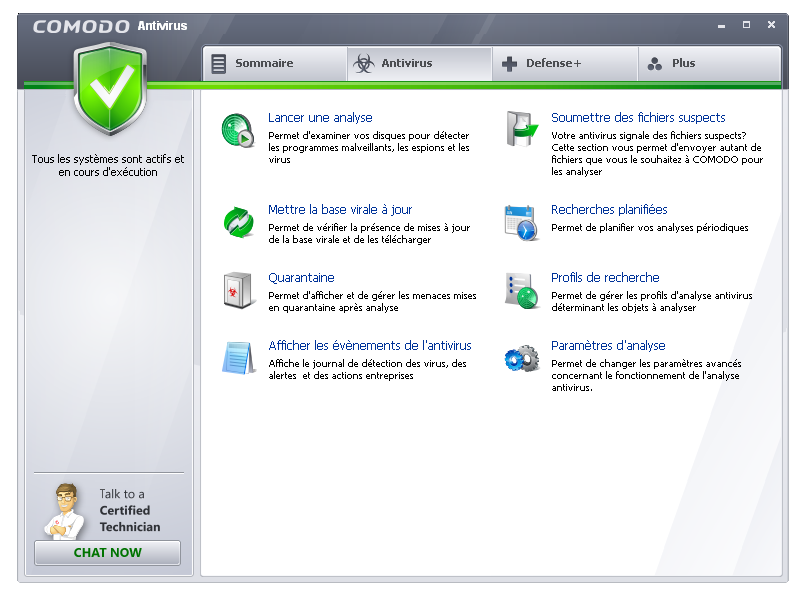Click 'Talk to a Certified Technician' text
The image size is (808, 607).
[x=129, y=510]
